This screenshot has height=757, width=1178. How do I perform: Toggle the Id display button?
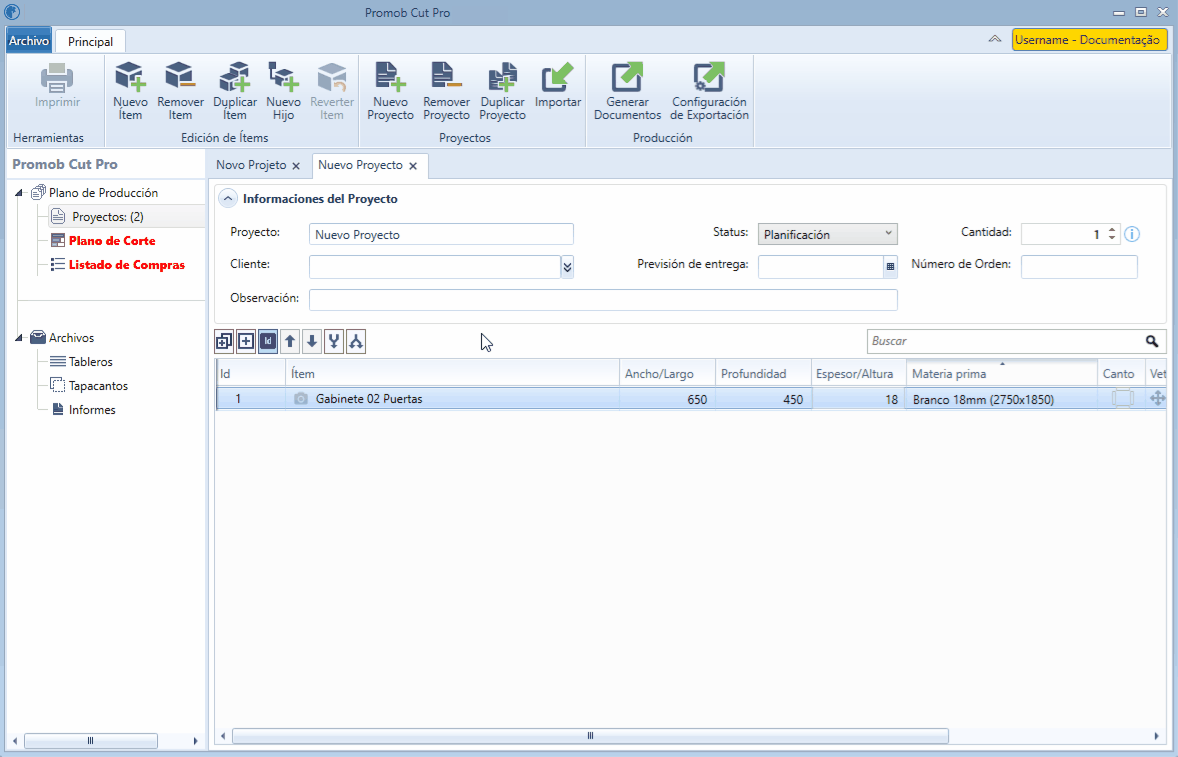pos(267,342)
